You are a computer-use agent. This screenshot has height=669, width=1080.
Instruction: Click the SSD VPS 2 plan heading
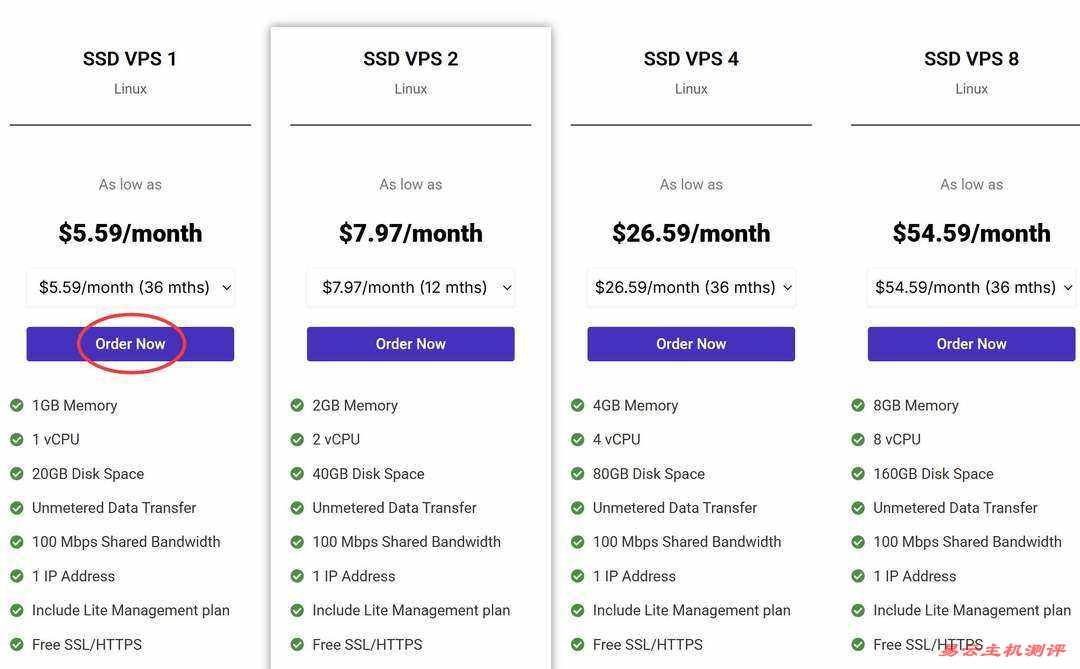(x=411, y=59)
